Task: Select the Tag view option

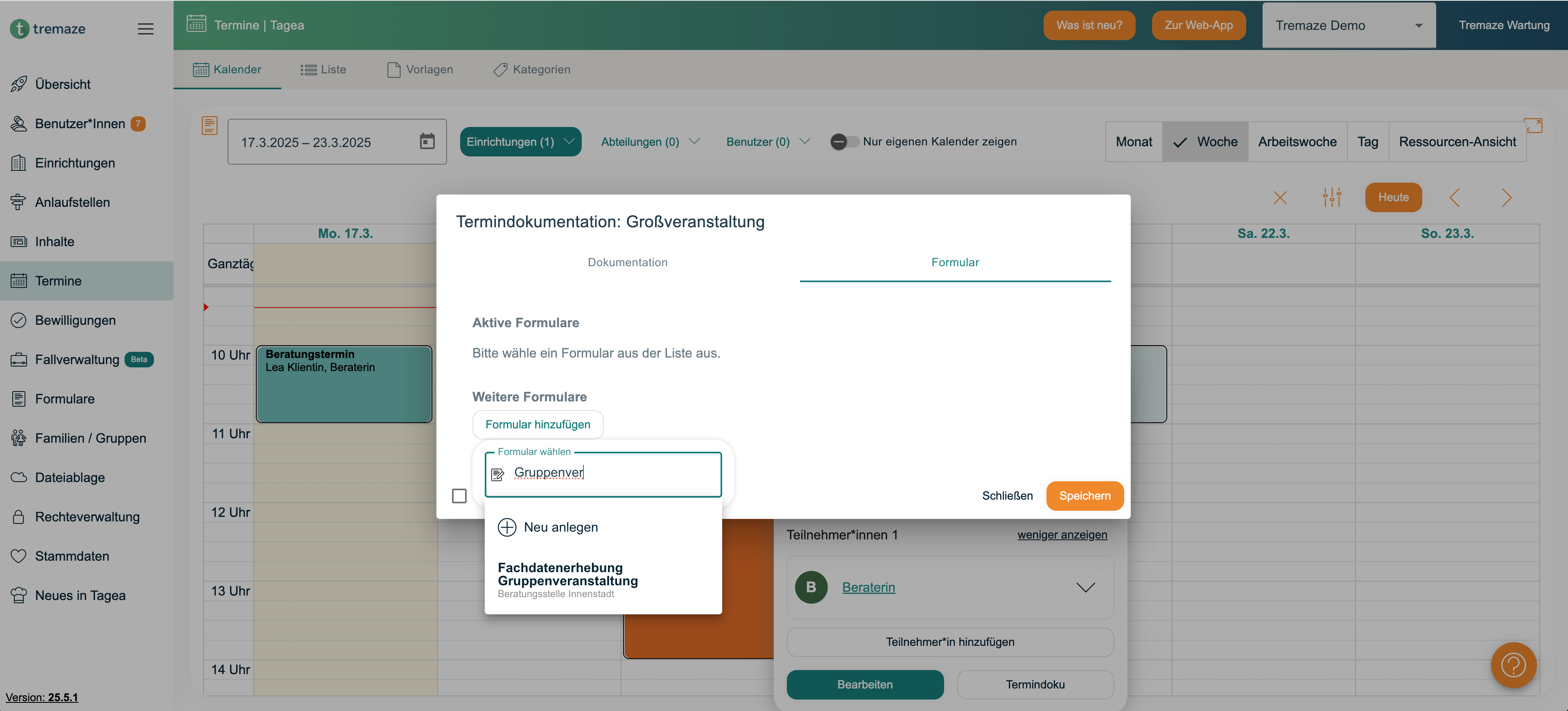Action: click(x=1368, y=142)
